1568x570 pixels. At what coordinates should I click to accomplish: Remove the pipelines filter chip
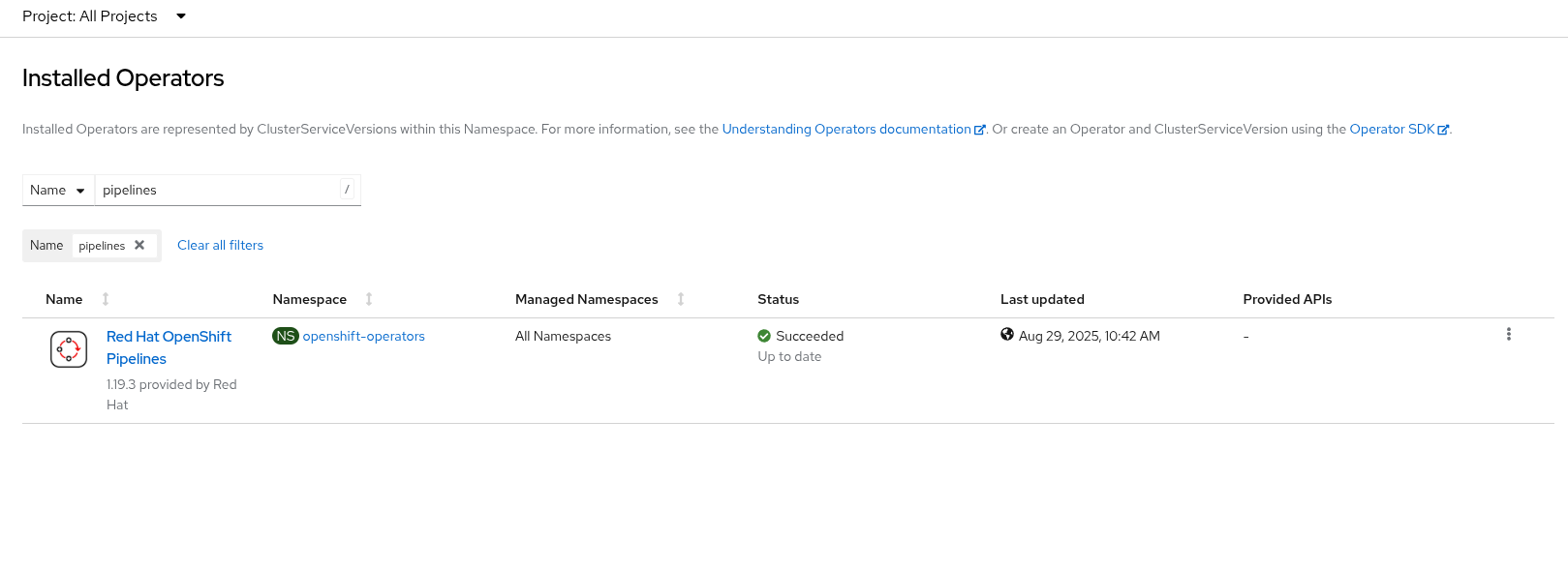click(x=139, y=246)
